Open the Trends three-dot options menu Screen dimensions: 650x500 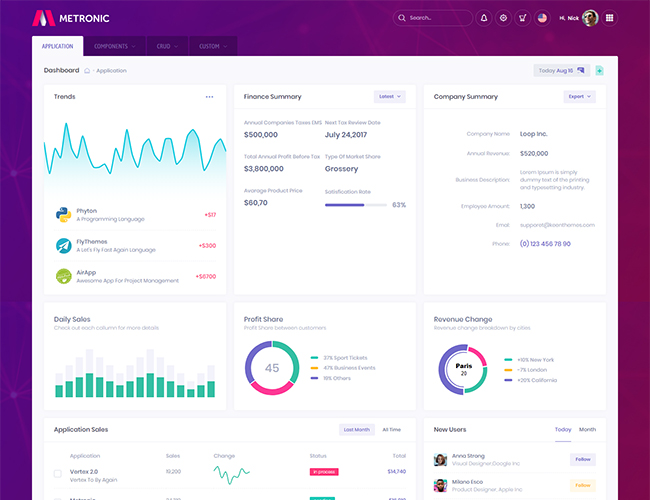pos(209,97)
